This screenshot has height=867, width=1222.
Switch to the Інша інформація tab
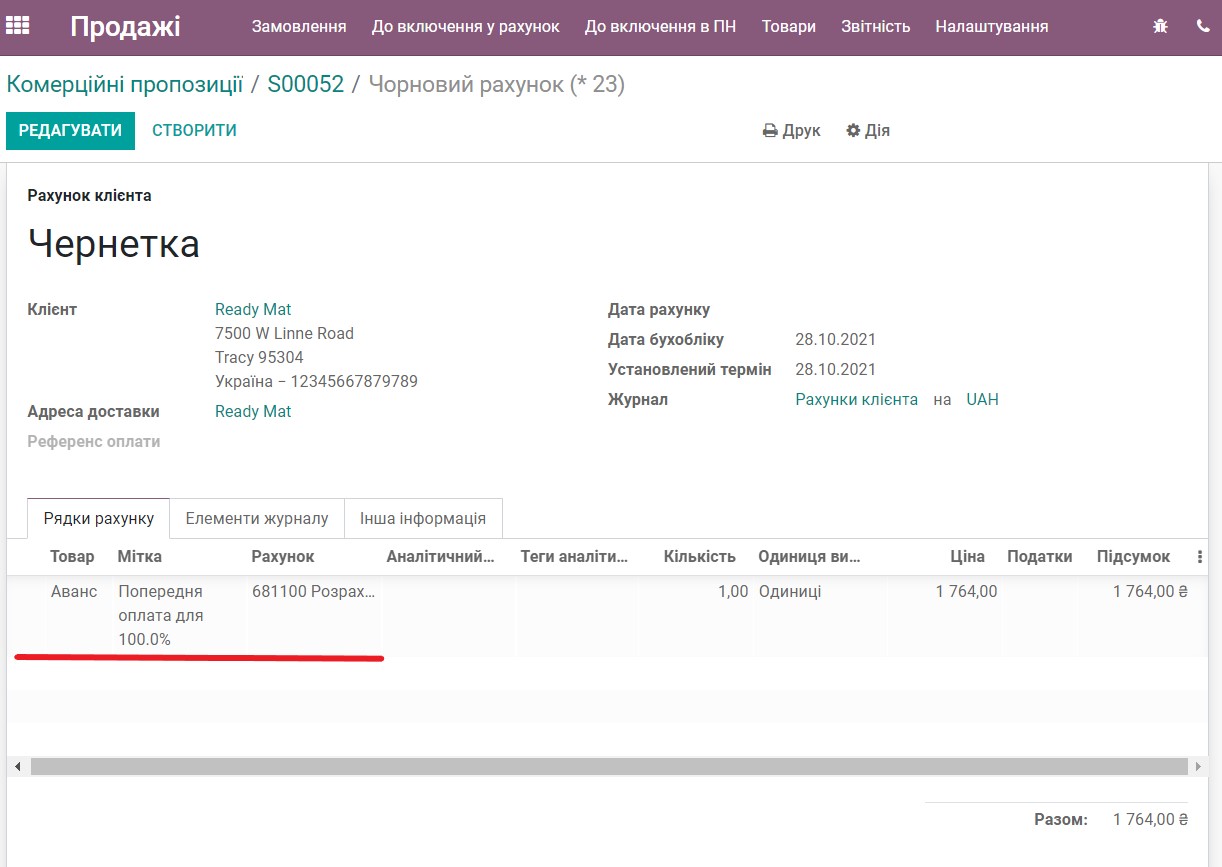tap(423, 518)
